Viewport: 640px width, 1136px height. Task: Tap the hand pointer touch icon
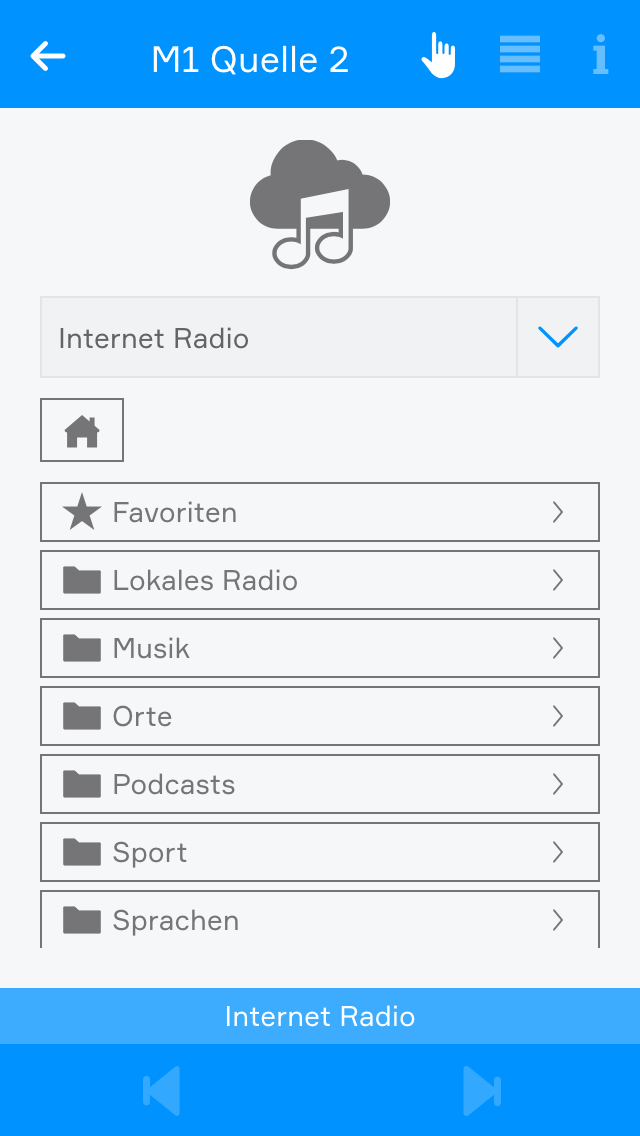[438, 55]
